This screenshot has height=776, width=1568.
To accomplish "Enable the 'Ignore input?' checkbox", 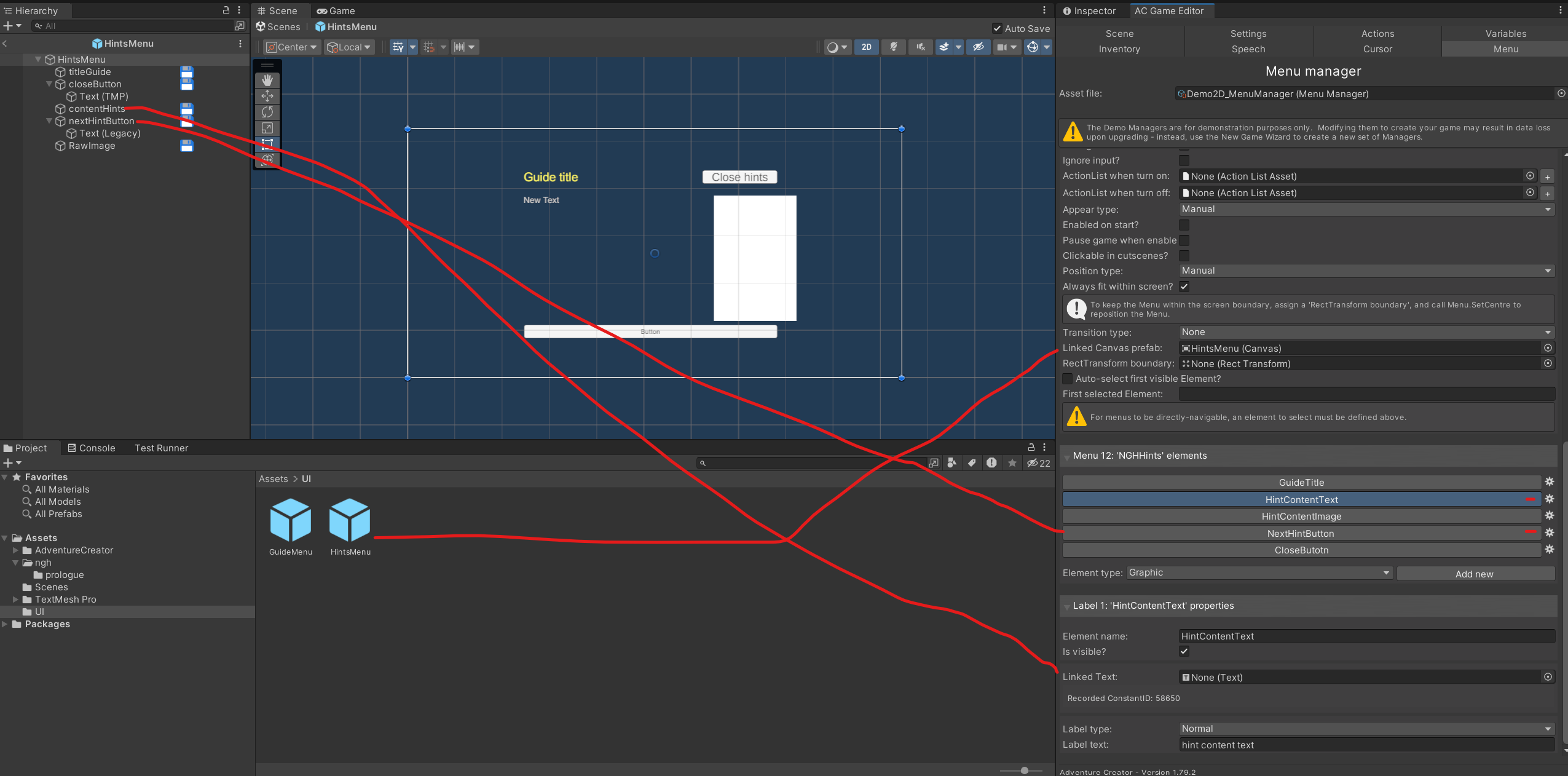I will pyautogui.click(x=1184, y=160).
